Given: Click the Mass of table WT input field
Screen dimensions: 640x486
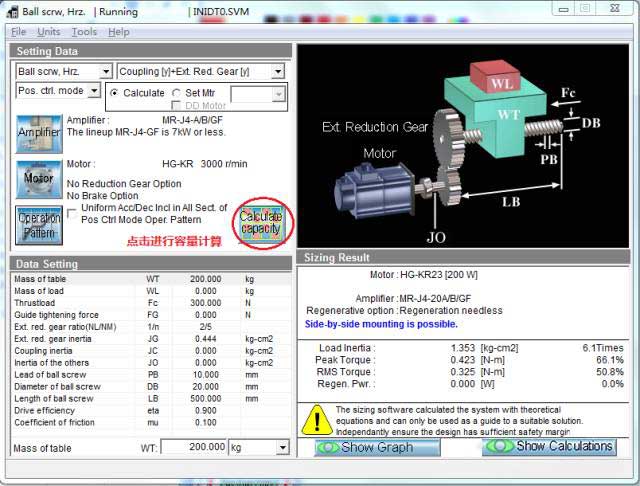Looking at the screenshot, I should (x=194, y=447).
